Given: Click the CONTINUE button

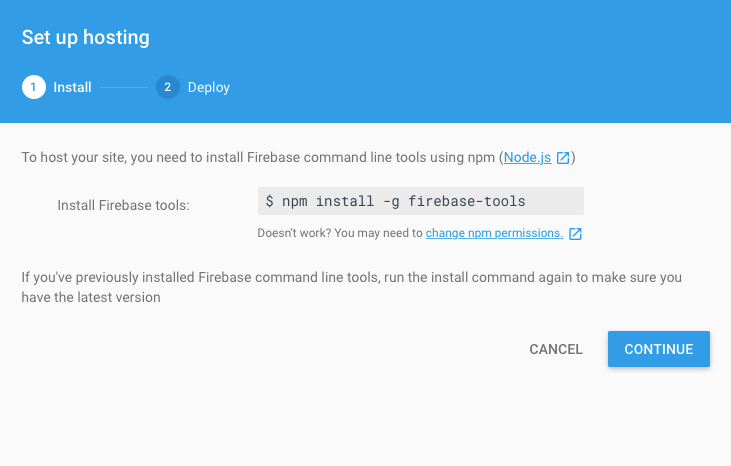Looking at the screenshot, I should click(659, 349).
